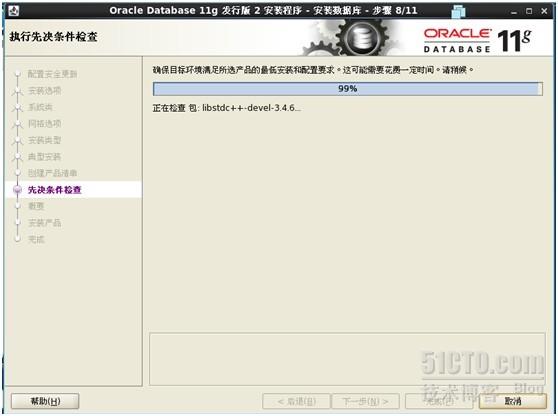Click the 后退(B) back button
The height and width of the screenshot is (416, 558).
pos(296,401)
